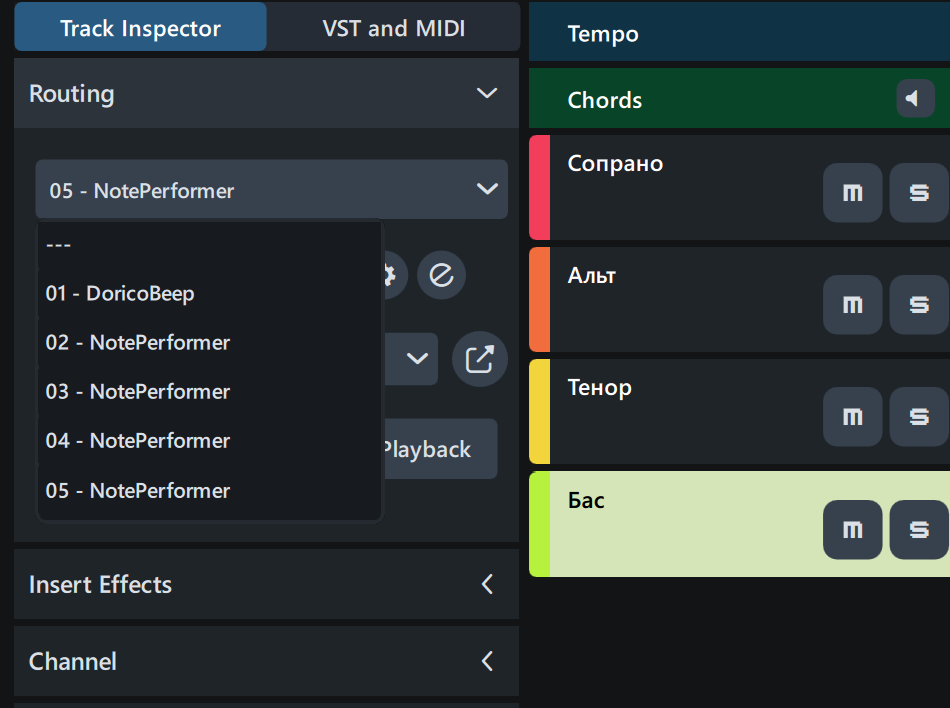950x708 pixels.
Task: Click the red Сопрано track color strip
Action: pyautogui.click(x=539, y=187)
